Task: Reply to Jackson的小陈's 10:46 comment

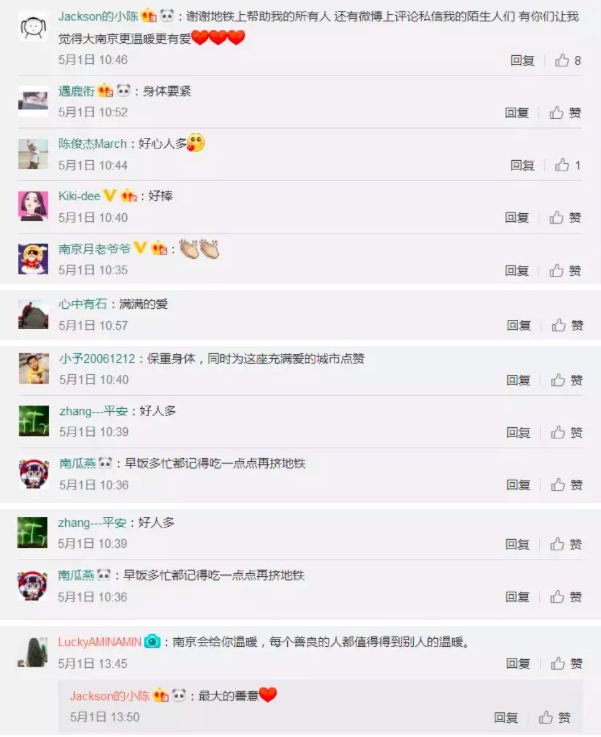Action: click(x=523, y=60)
